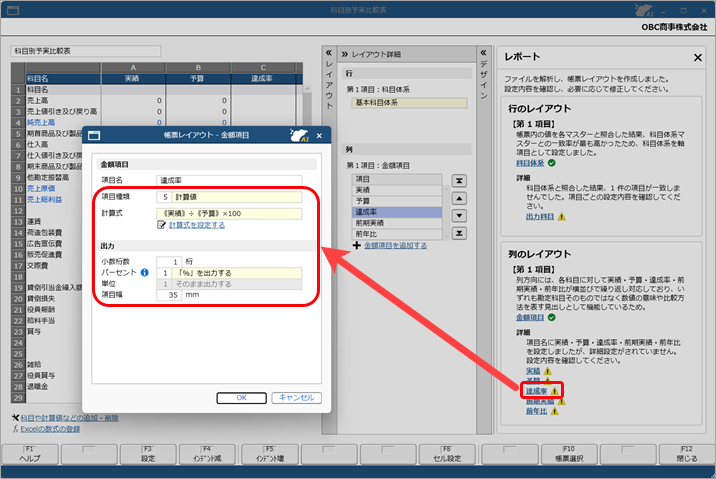Click the 項目幅 field showing 35
The height and width of the screenshot is (479, 716).
pyautogui.click(x=169, y=295)
